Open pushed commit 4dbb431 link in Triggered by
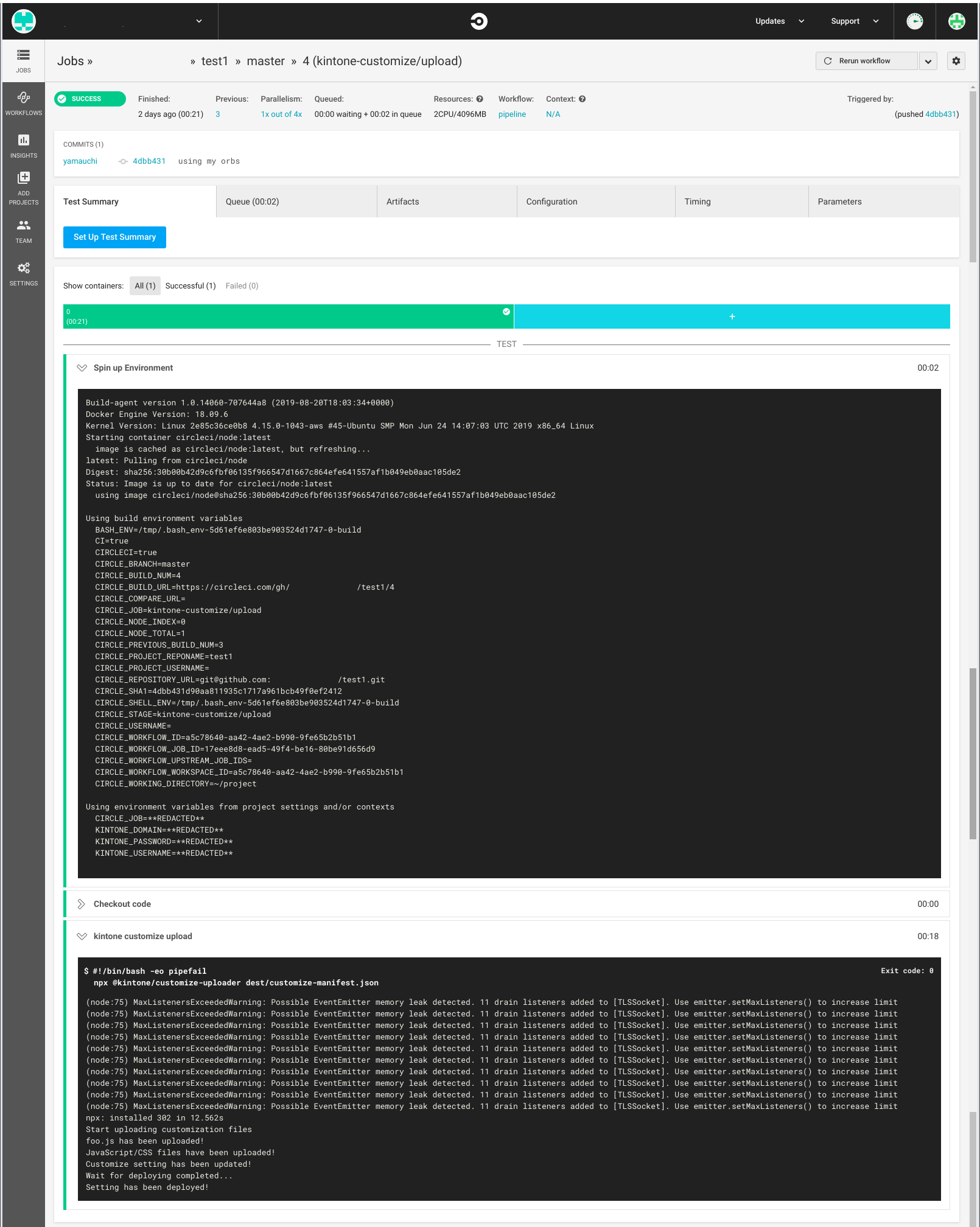Viewport: 980px width, 1227px height. tap(940, 114)
